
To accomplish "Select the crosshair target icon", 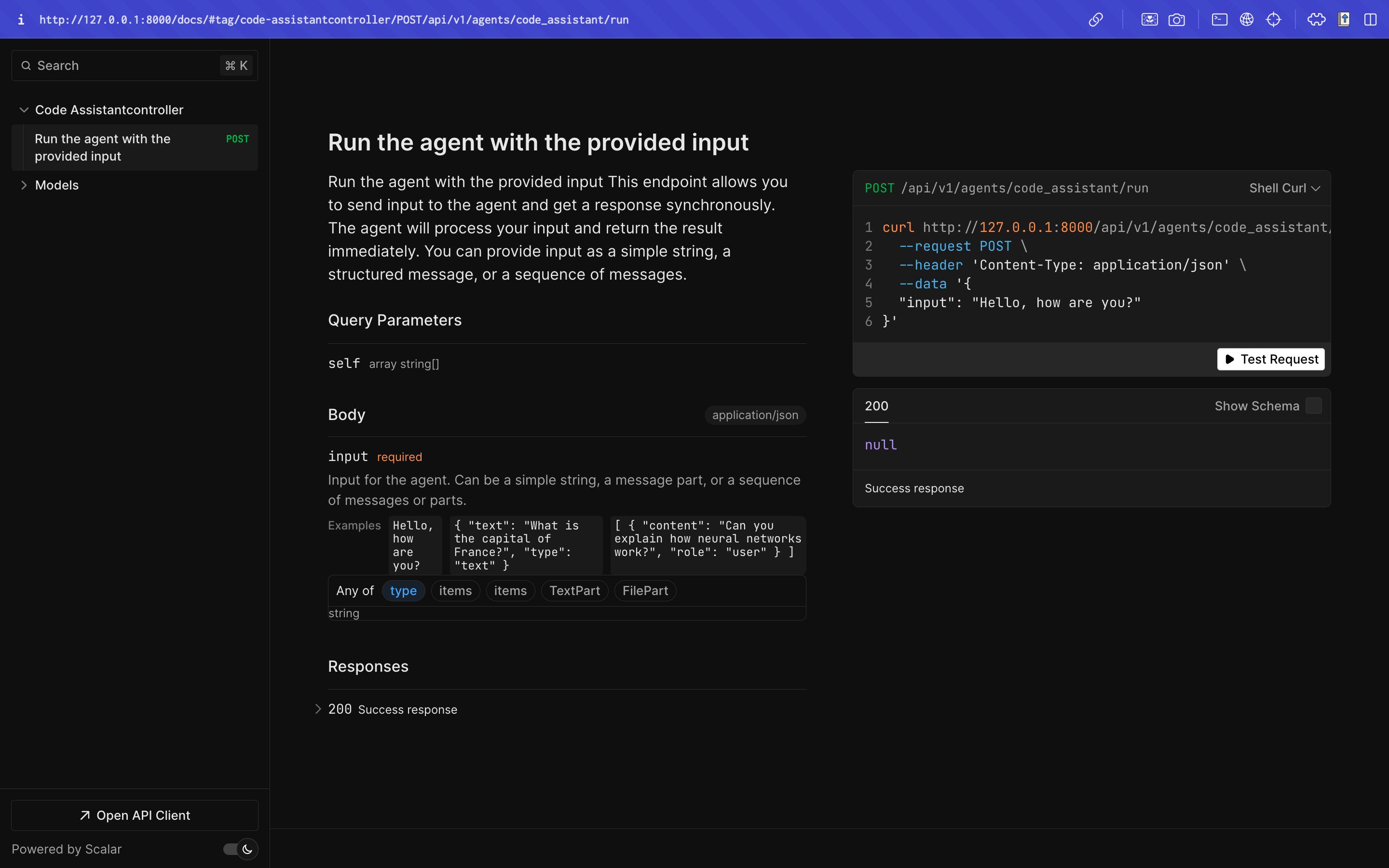I will pos(1274,19).
